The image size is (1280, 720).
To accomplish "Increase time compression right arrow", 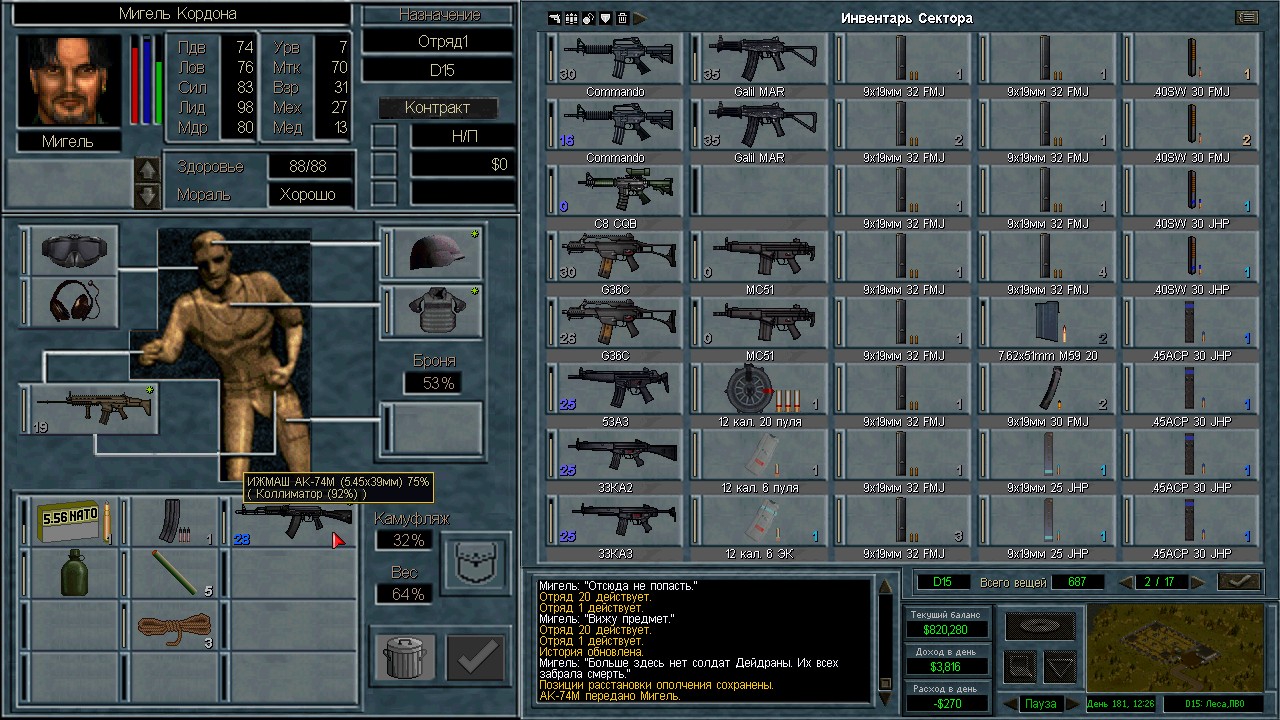I will pos(1072,703).
